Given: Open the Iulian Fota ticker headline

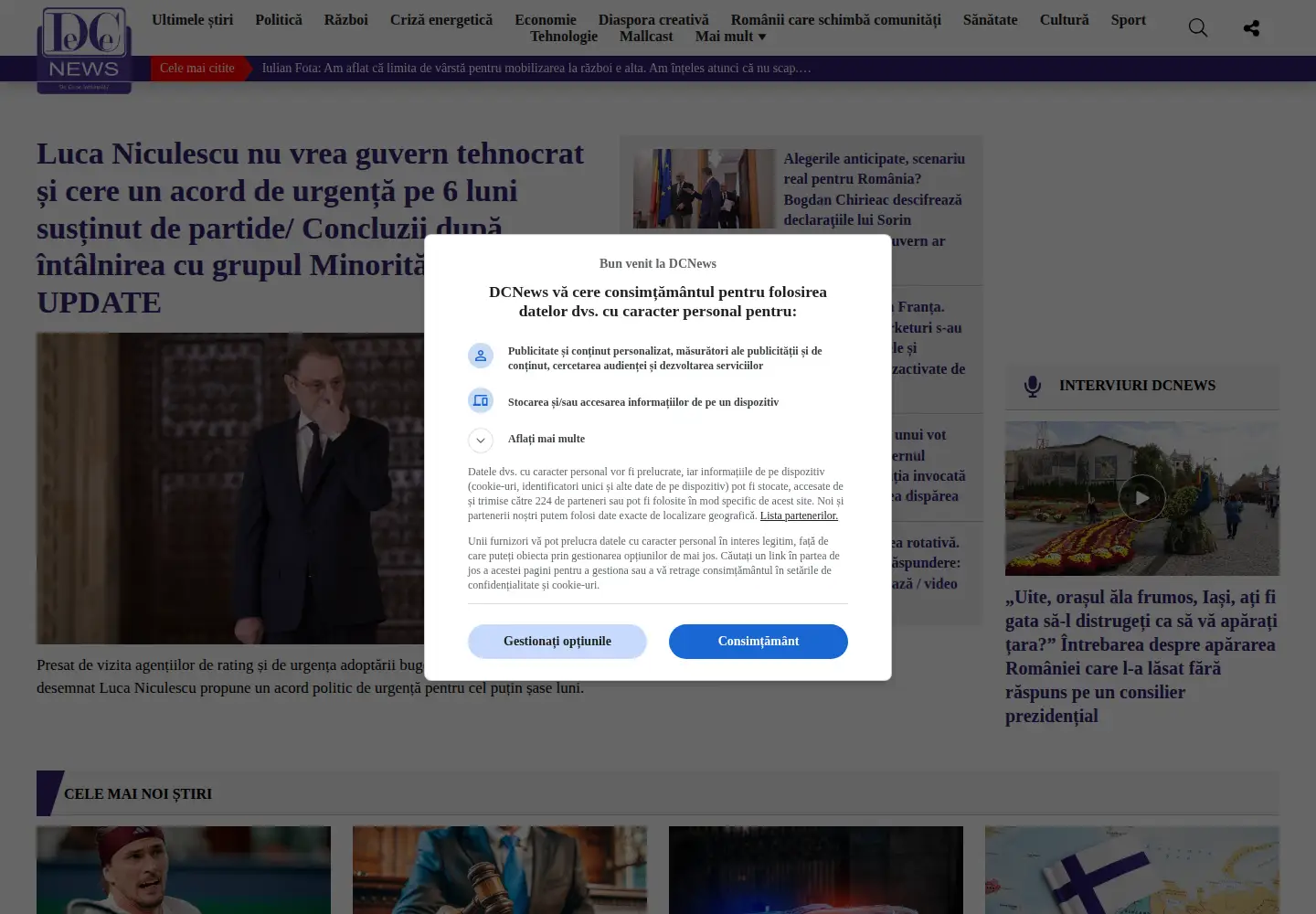Looking at the screenshot, I should (536, 68).
